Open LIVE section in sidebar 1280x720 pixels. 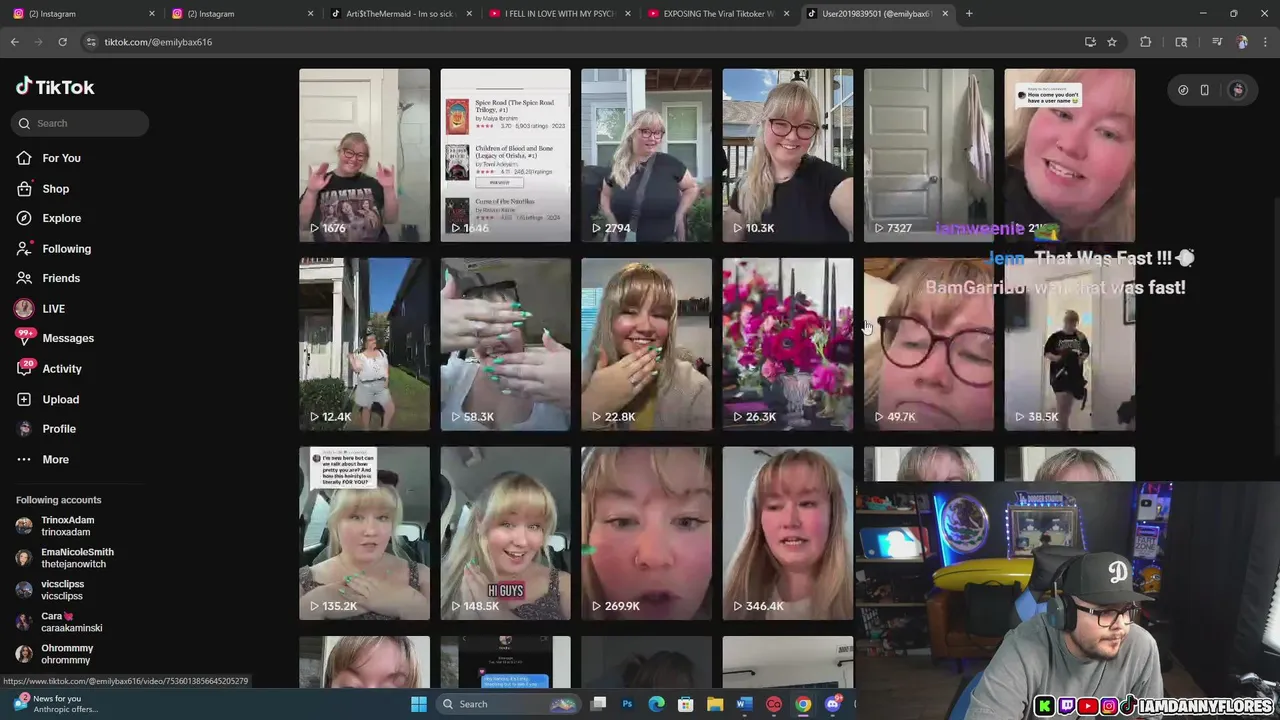click(40, 309)
